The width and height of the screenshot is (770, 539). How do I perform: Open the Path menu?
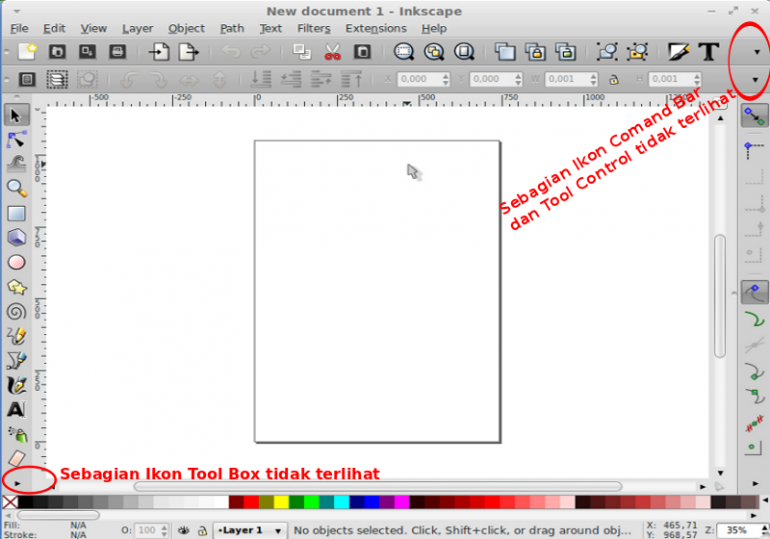(232, 28)
